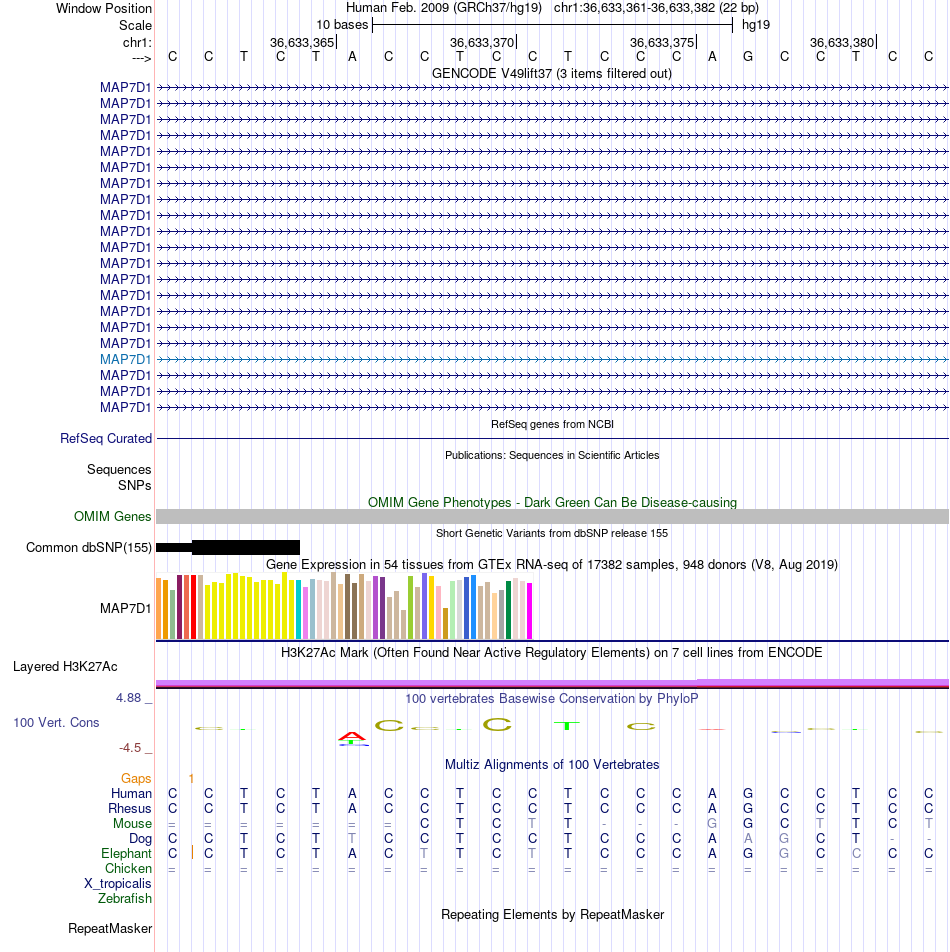Click the Elephant alignment row label

tap(126, 854)
